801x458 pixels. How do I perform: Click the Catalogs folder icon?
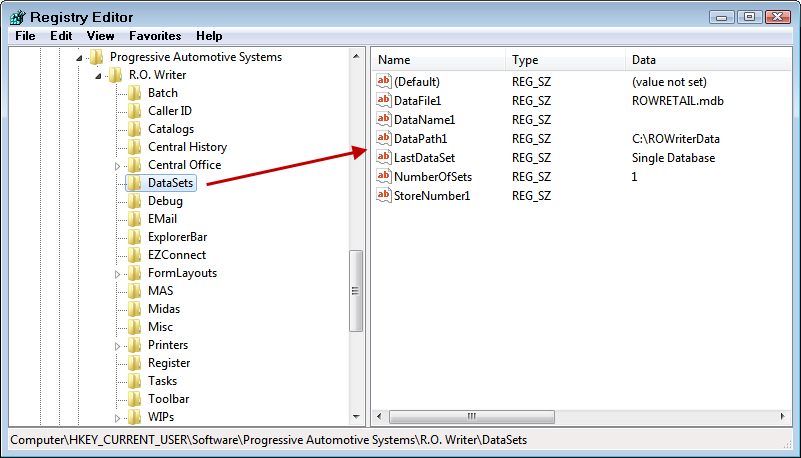pos(134,129)
